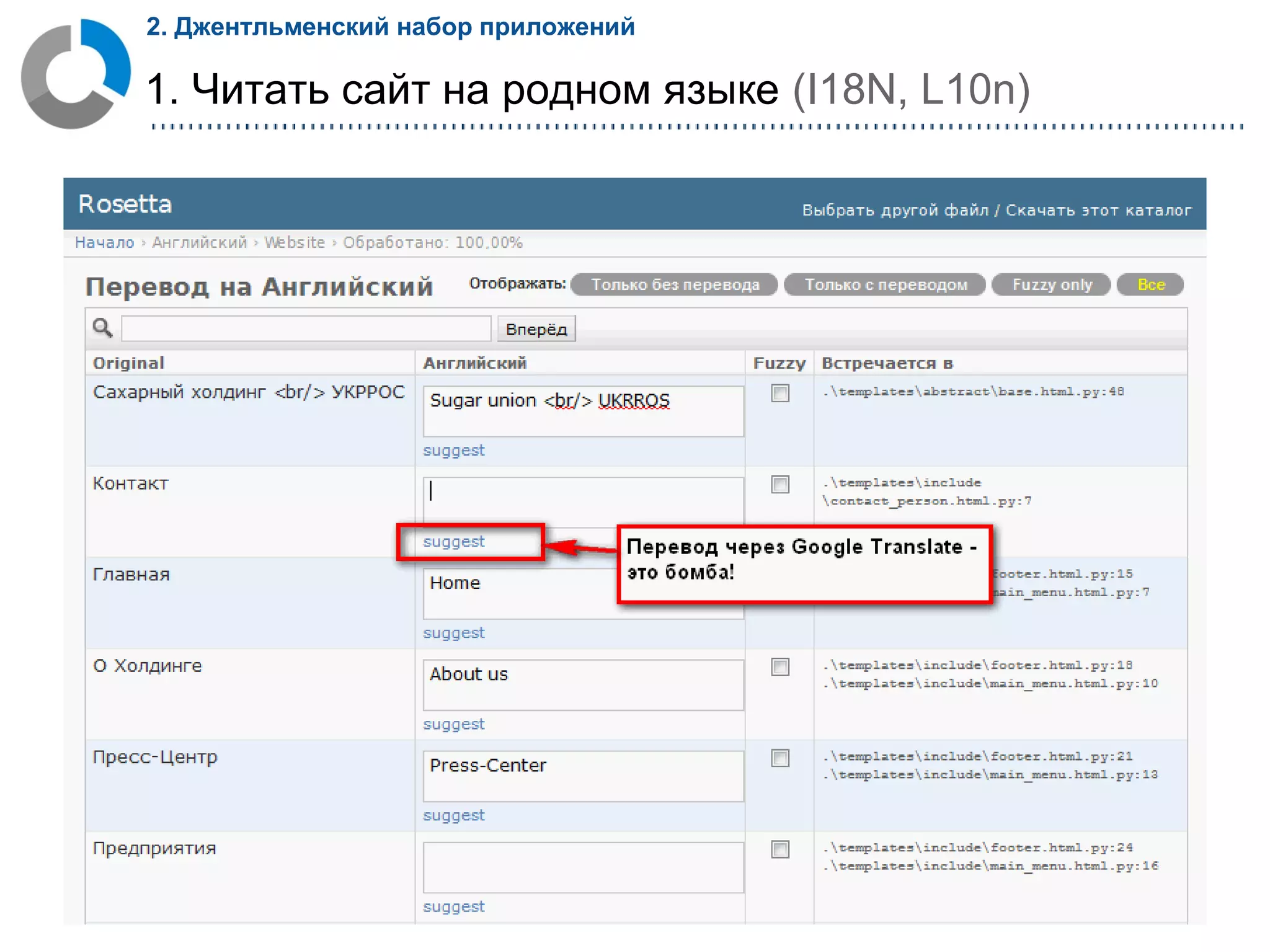Click the 'Fuzzy' column header
This screenshot has height=952, width=1270.
pos(779,363)
